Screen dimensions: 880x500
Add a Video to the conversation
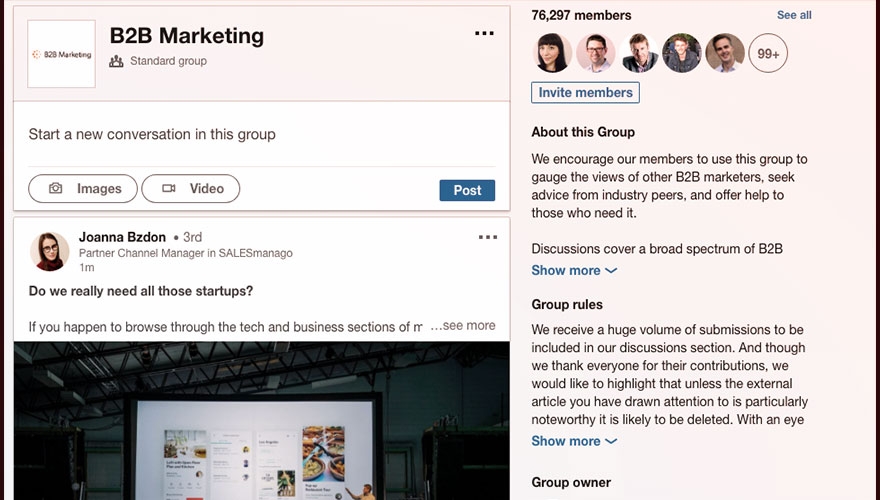click(x=191, y=188)
